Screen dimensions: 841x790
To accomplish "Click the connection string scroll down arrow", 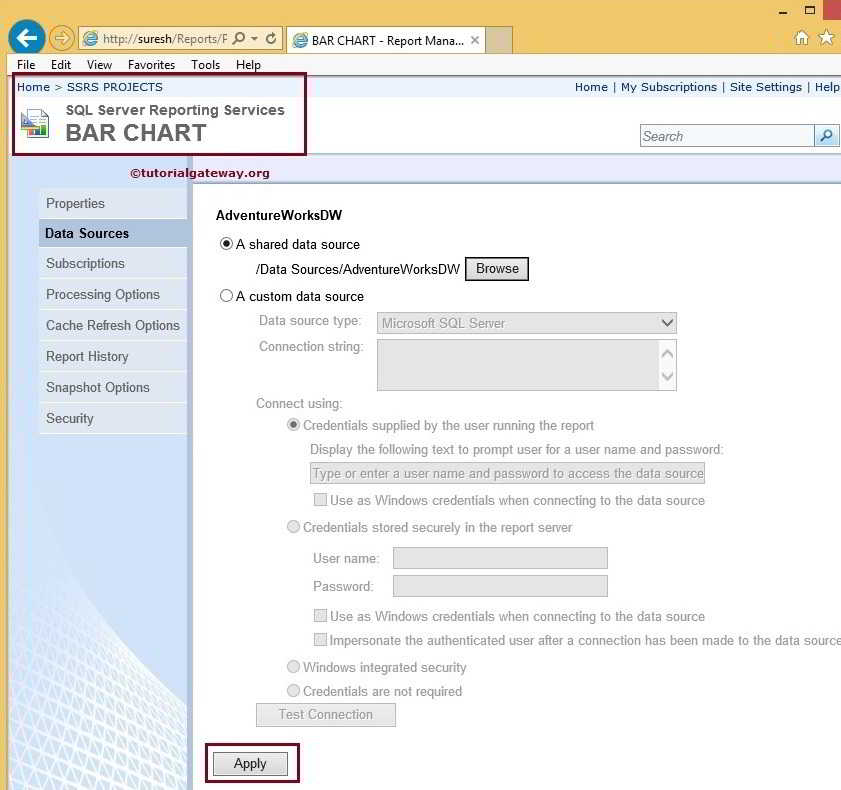I will 667,376.
